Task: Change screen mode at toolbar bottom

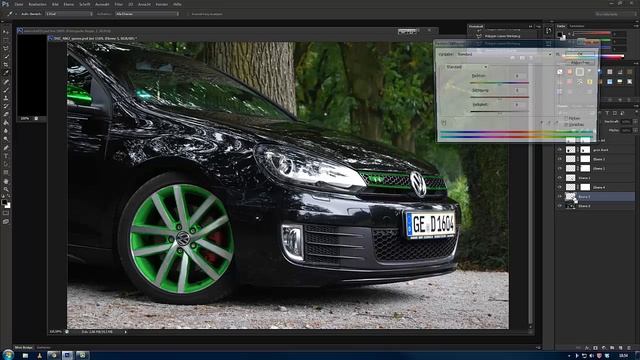Action: pos(6,222)
